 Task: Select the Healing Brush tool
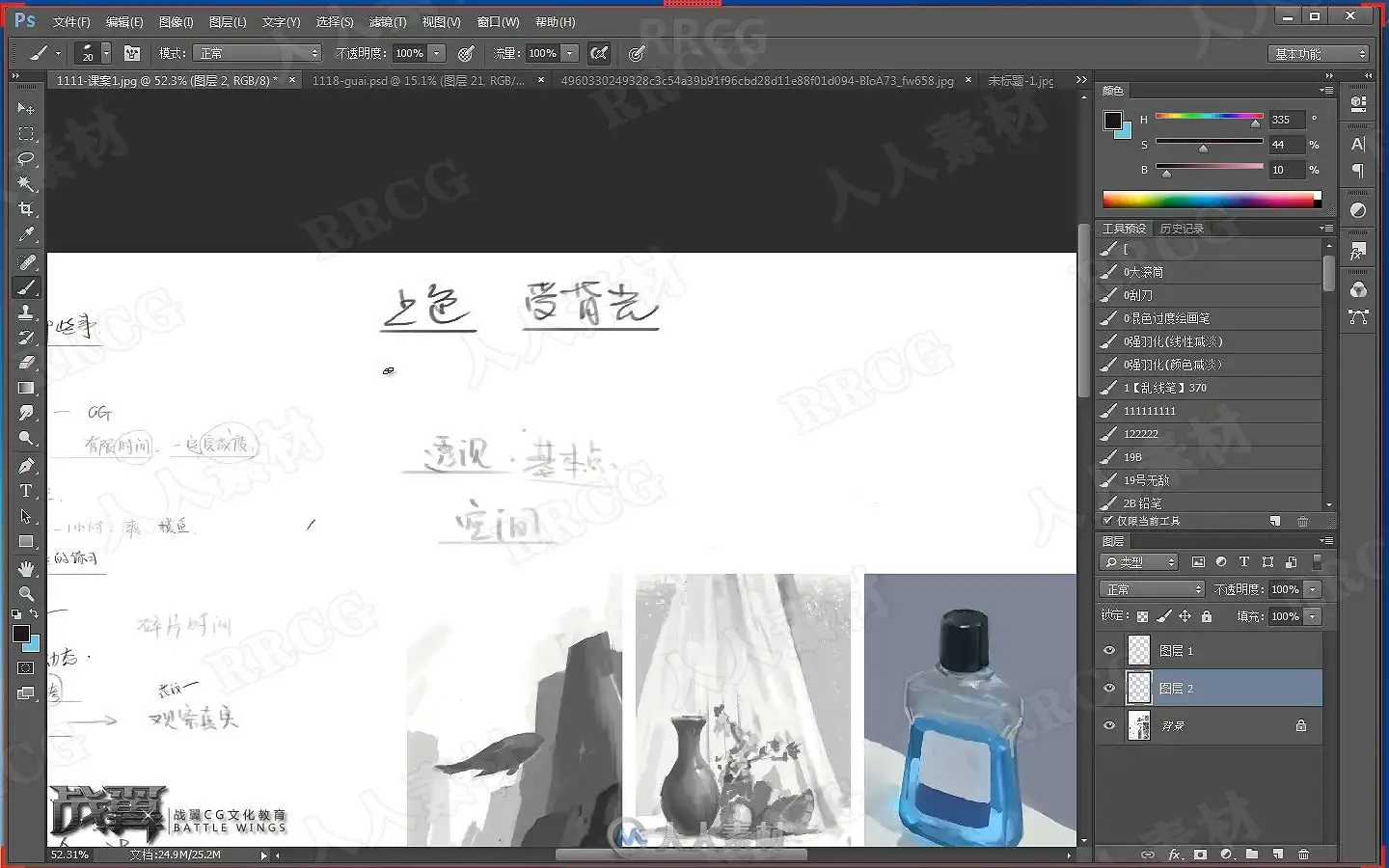tap(26, 262)
